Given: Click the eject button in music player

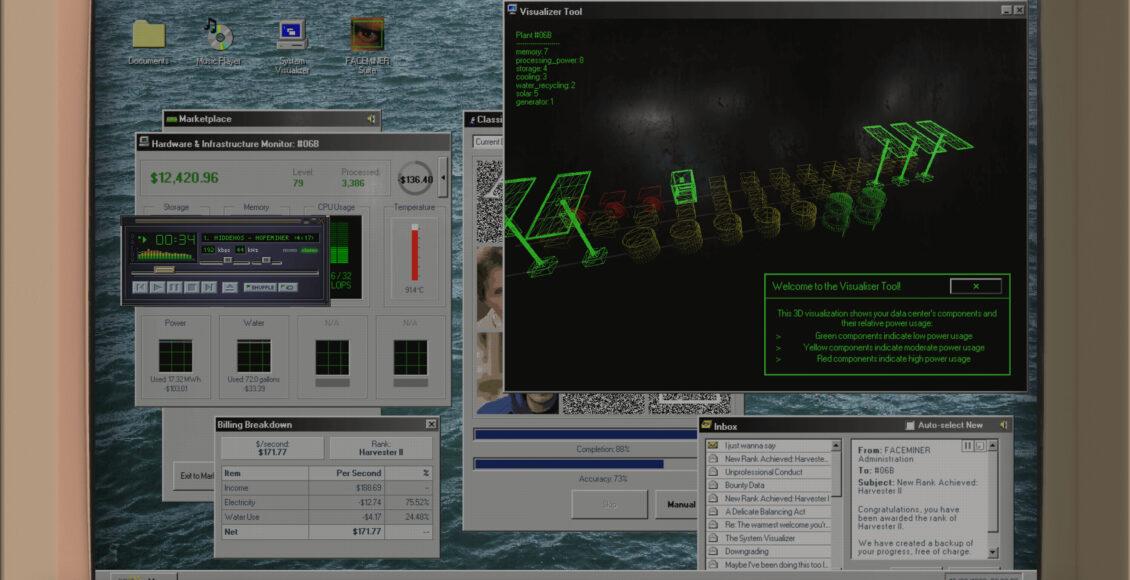Looking at the screenshot, I should [x=229, y=287].
